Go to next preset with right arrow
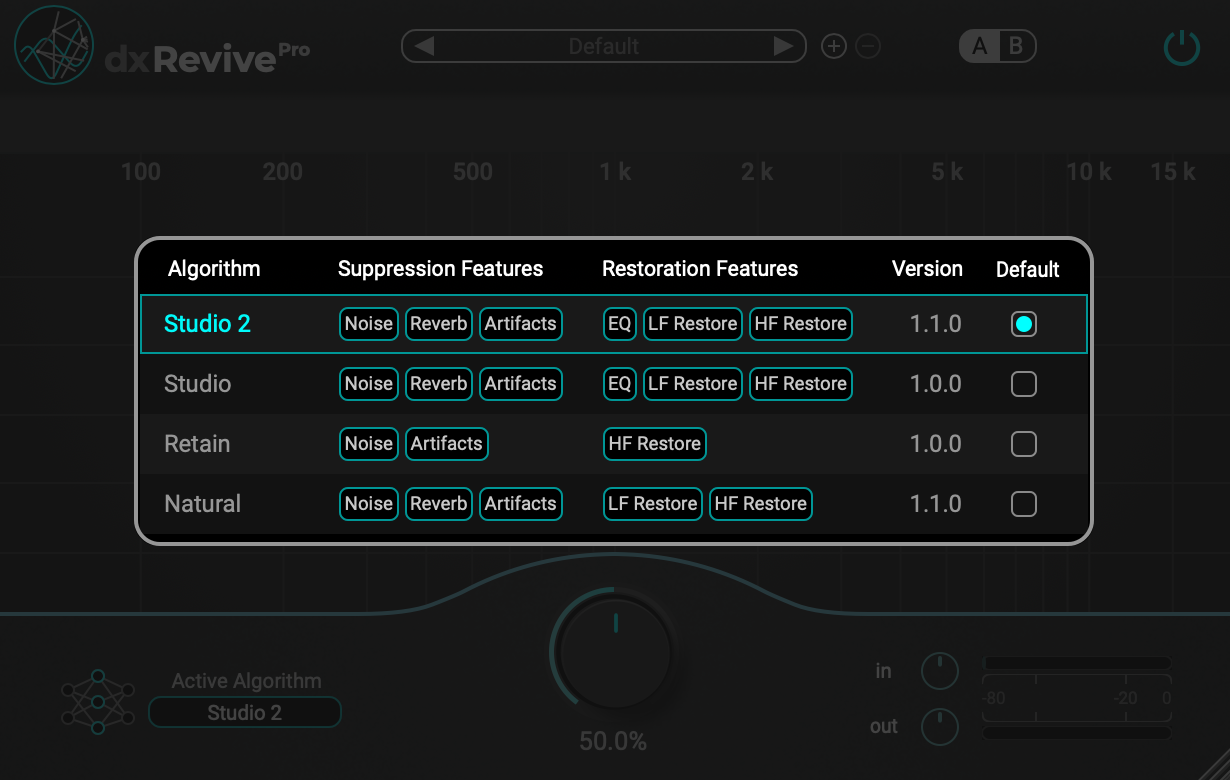The width and height of the screenshot is (1230, 780). pyautogui.click(x=782, y=46)
